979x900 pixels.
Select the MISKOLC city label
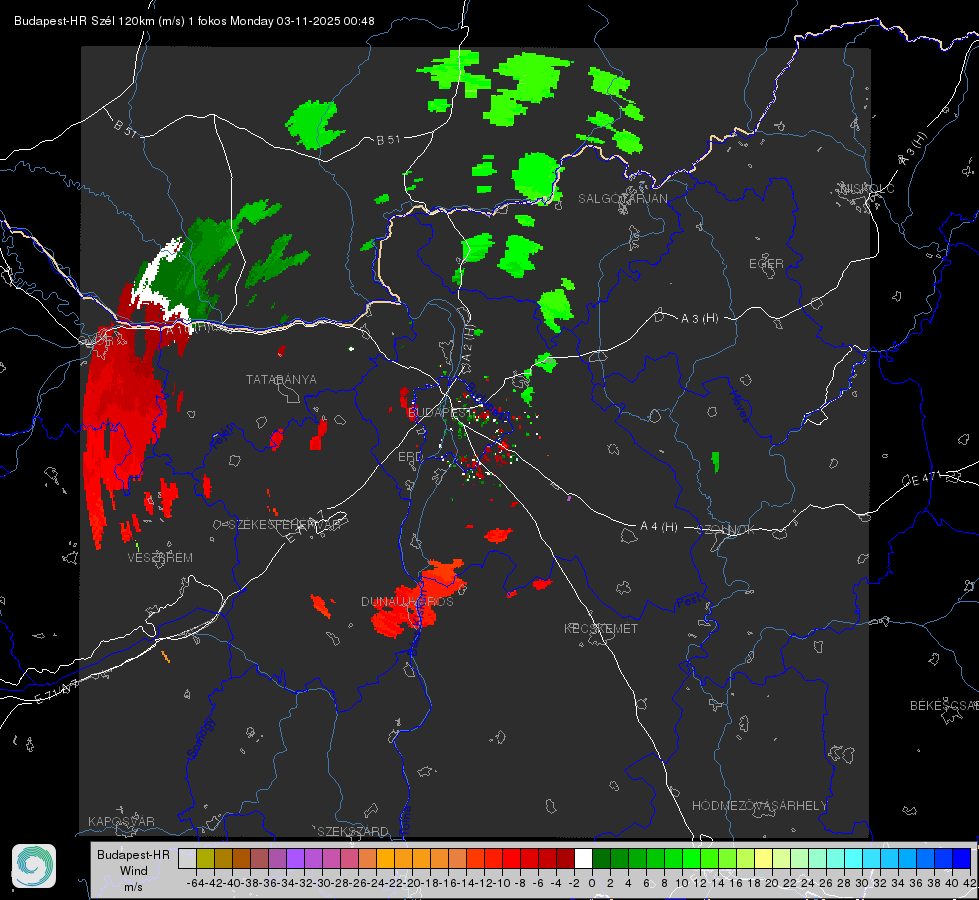coord(867,188)
